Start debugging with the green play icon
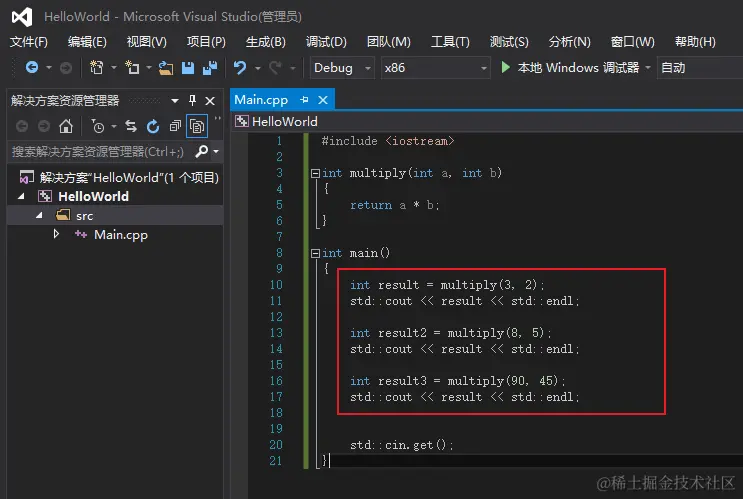743x499 pixels. click(506, 67)
